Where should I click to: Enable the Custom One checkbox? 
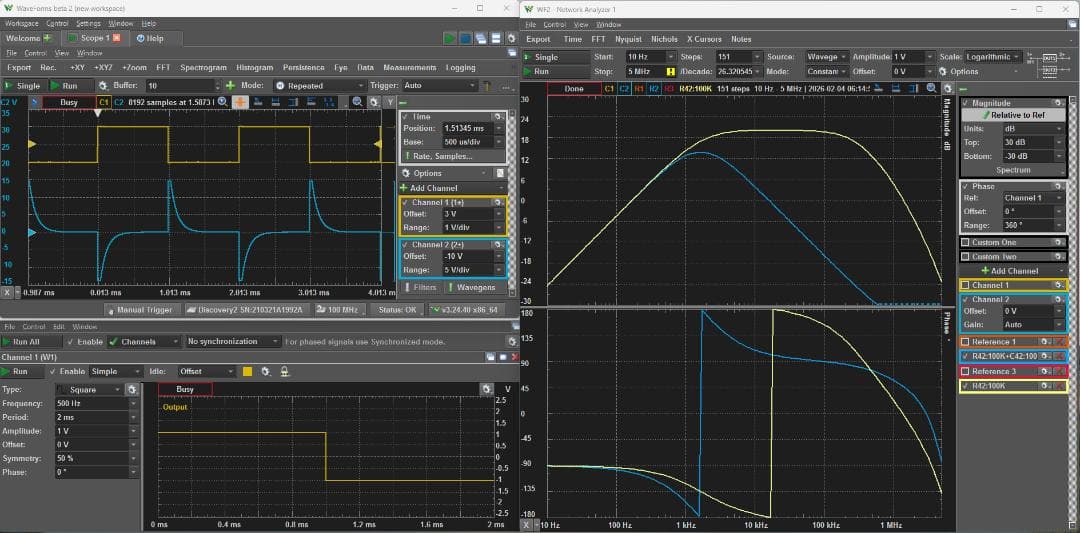click(x=965, y=242)
